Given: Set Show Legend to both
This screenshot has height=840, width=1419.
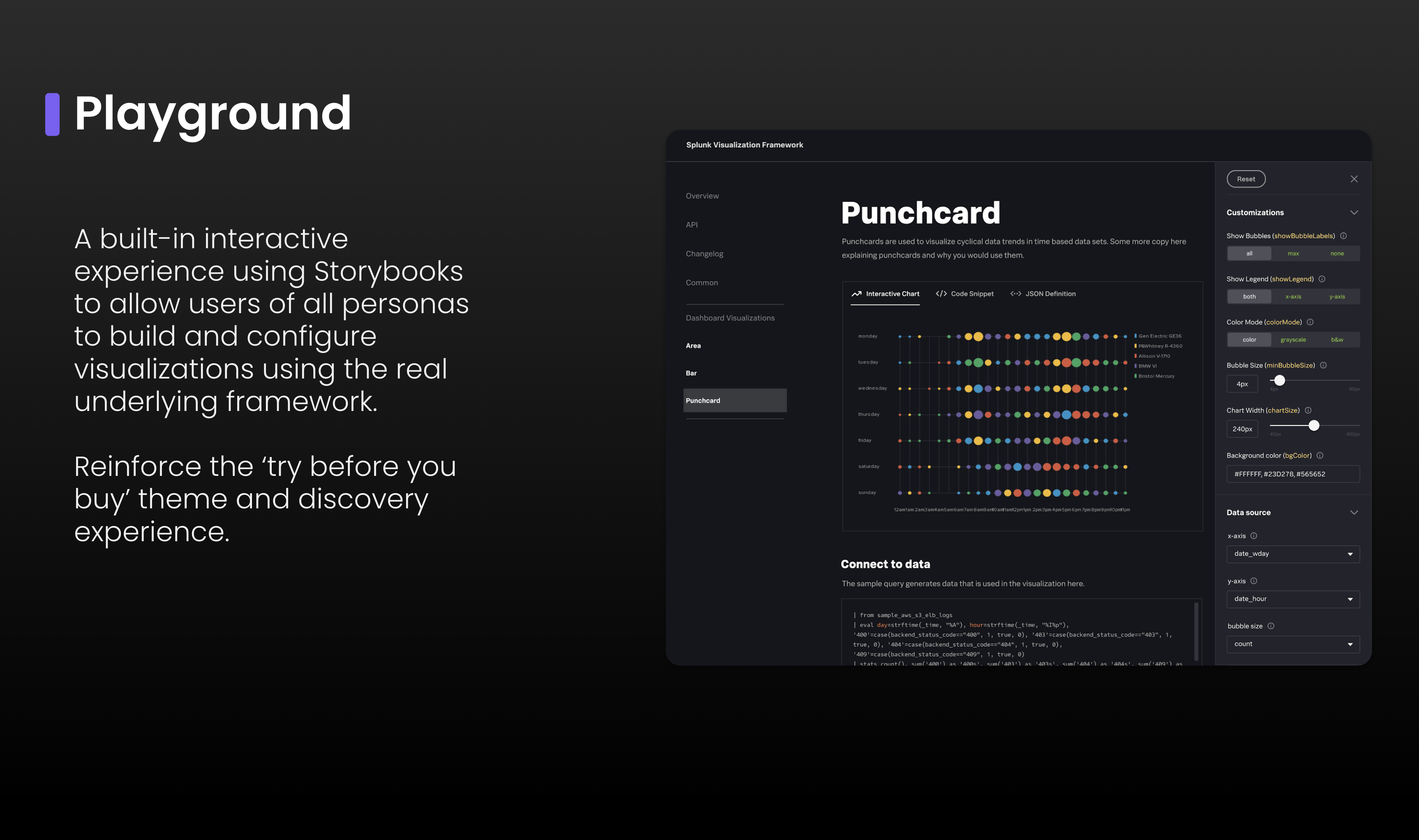Looking at the screenshot, I should coord(1249,297).
